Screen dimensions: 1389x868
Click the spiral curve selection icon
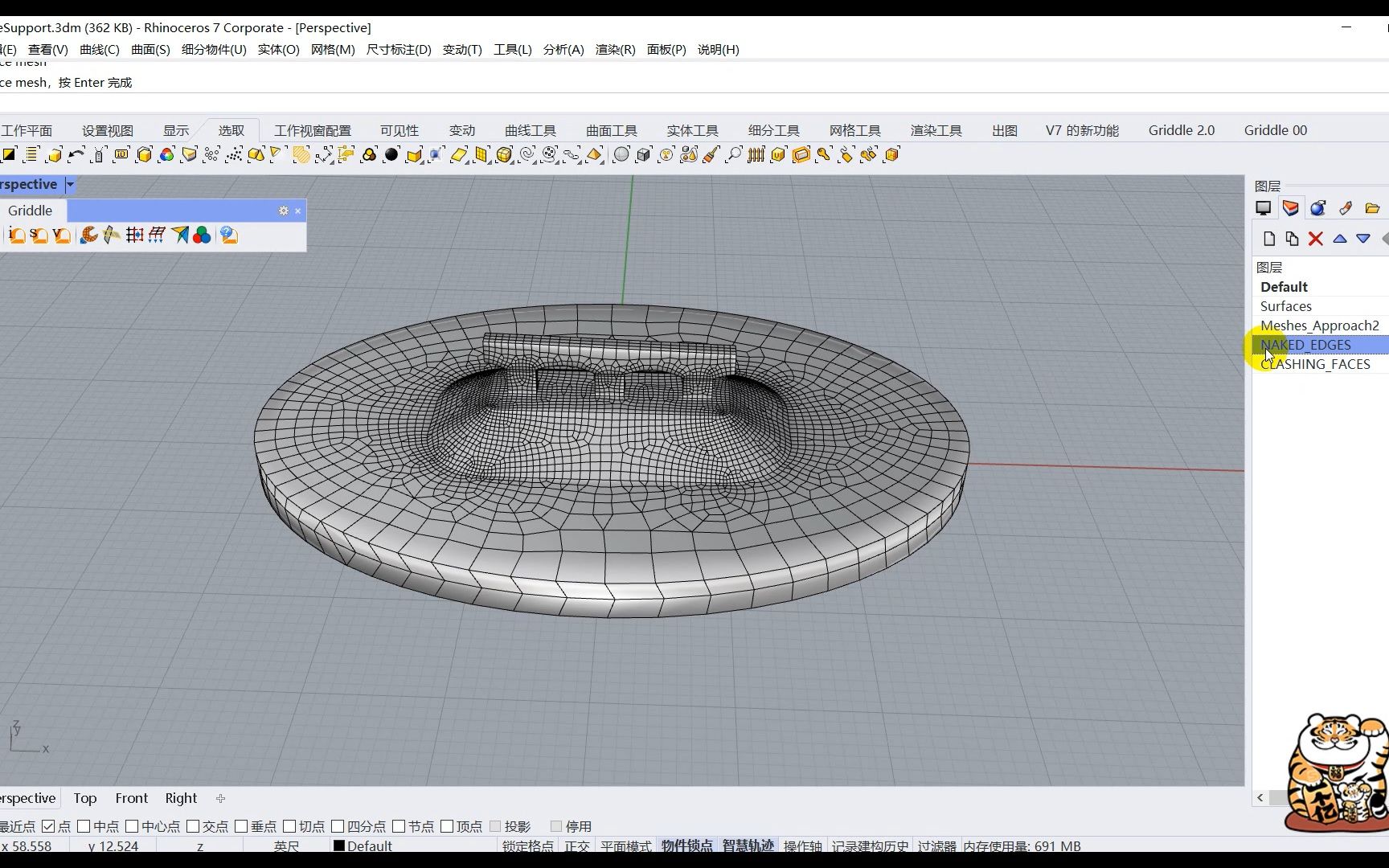(x=527, y=155)
